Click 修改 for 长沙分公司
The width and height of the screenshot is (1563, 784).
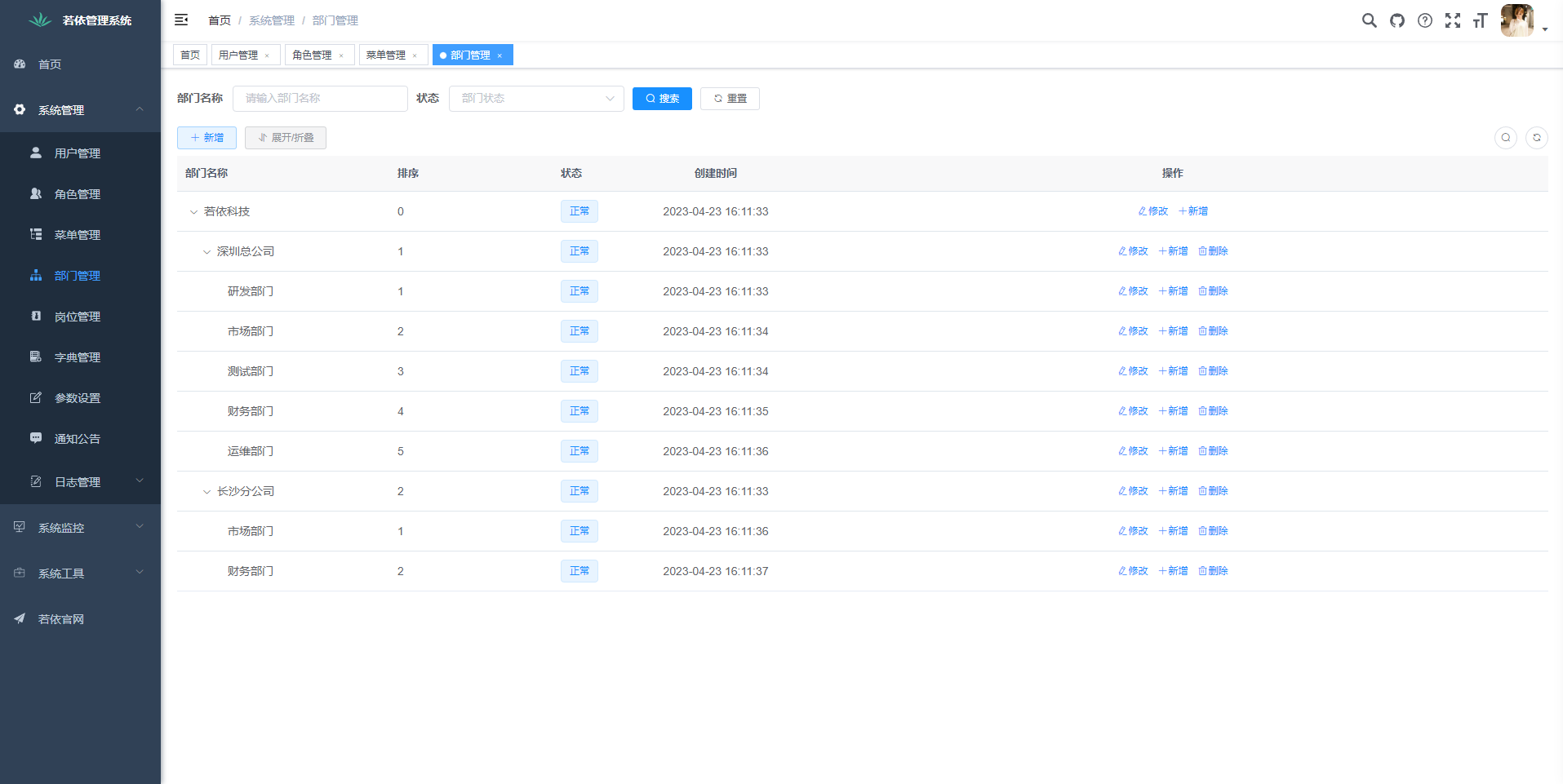(1133, 491)
